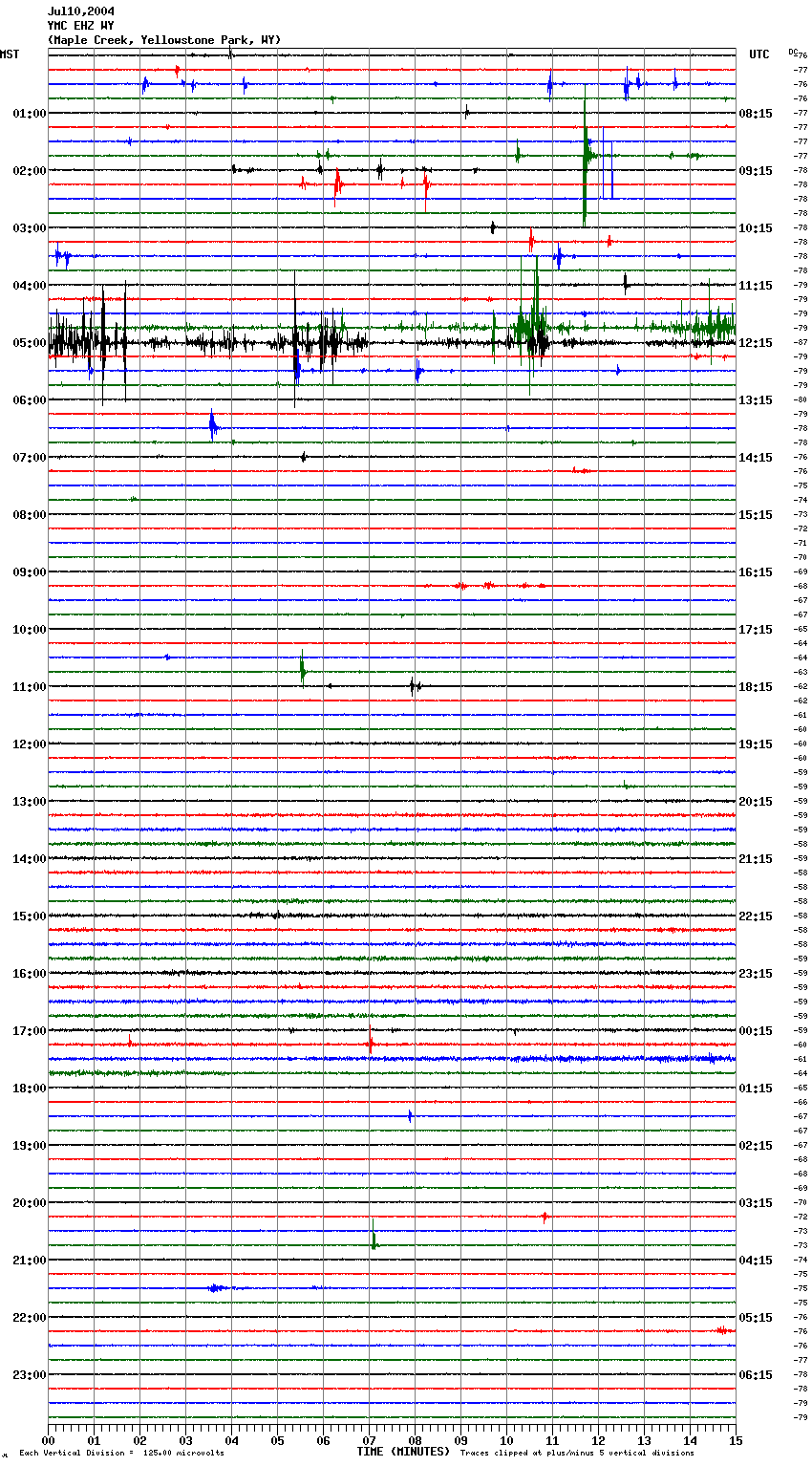Click the 09:15 UTC time label
This screenshot has width=812, height=1466.
click(756, 171)
